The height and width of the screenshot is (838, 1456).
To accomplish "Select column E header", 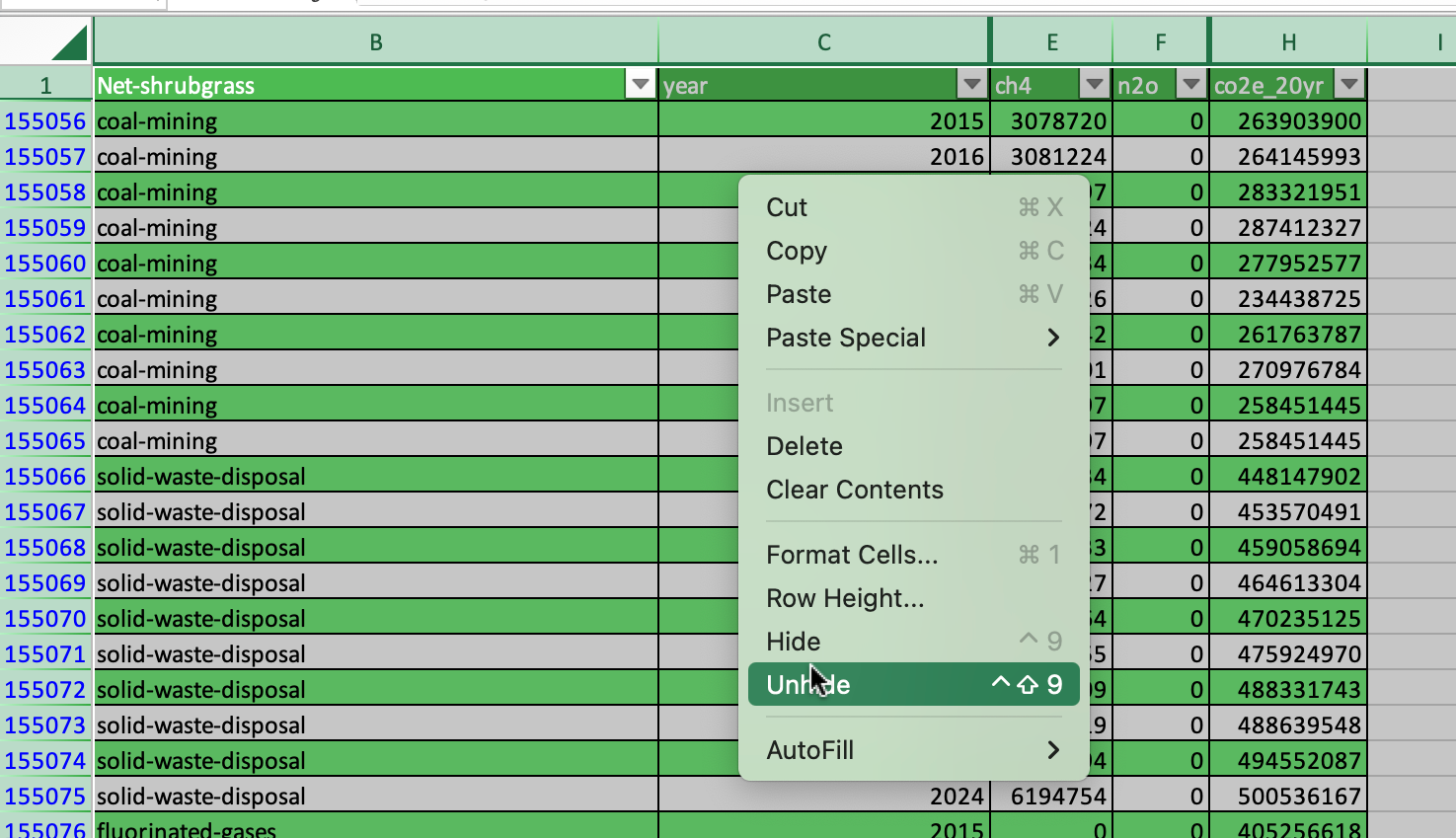I will click(1052, 41).
